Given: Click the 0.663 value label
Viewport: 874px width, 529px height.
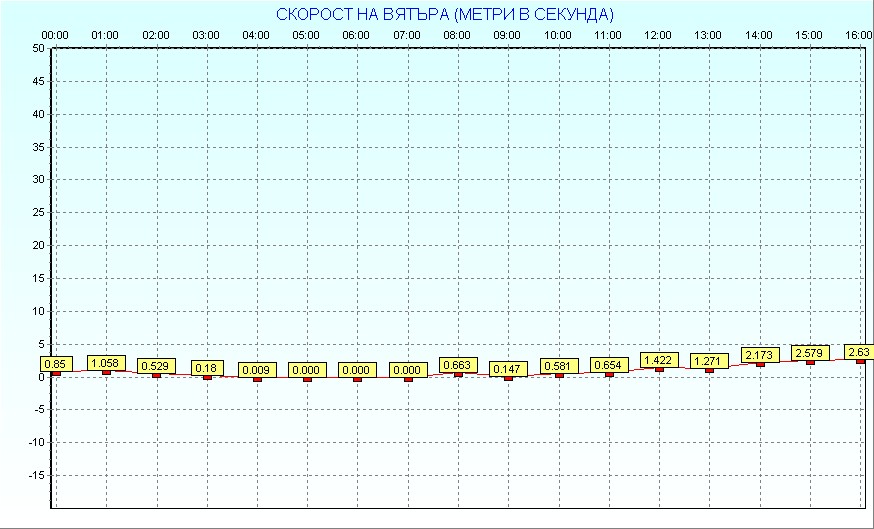Looking at the screenshot, I should (458, 365).
